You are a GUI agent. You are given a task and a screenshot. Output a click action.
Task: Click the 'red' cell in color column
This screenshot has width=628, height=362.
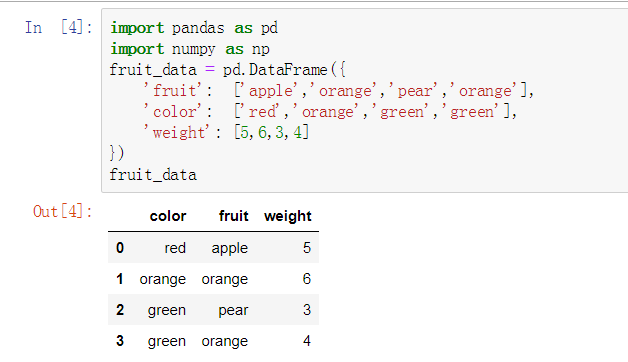point(175,248)
